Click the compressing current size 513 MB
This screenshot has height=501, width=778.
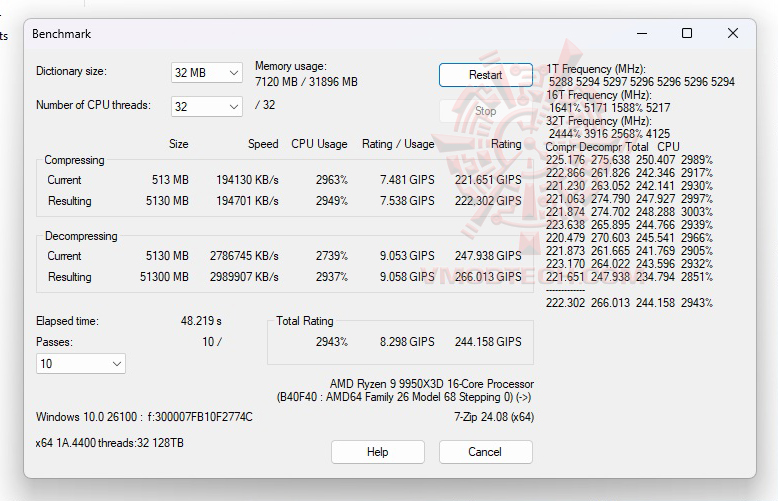point(170,180)
